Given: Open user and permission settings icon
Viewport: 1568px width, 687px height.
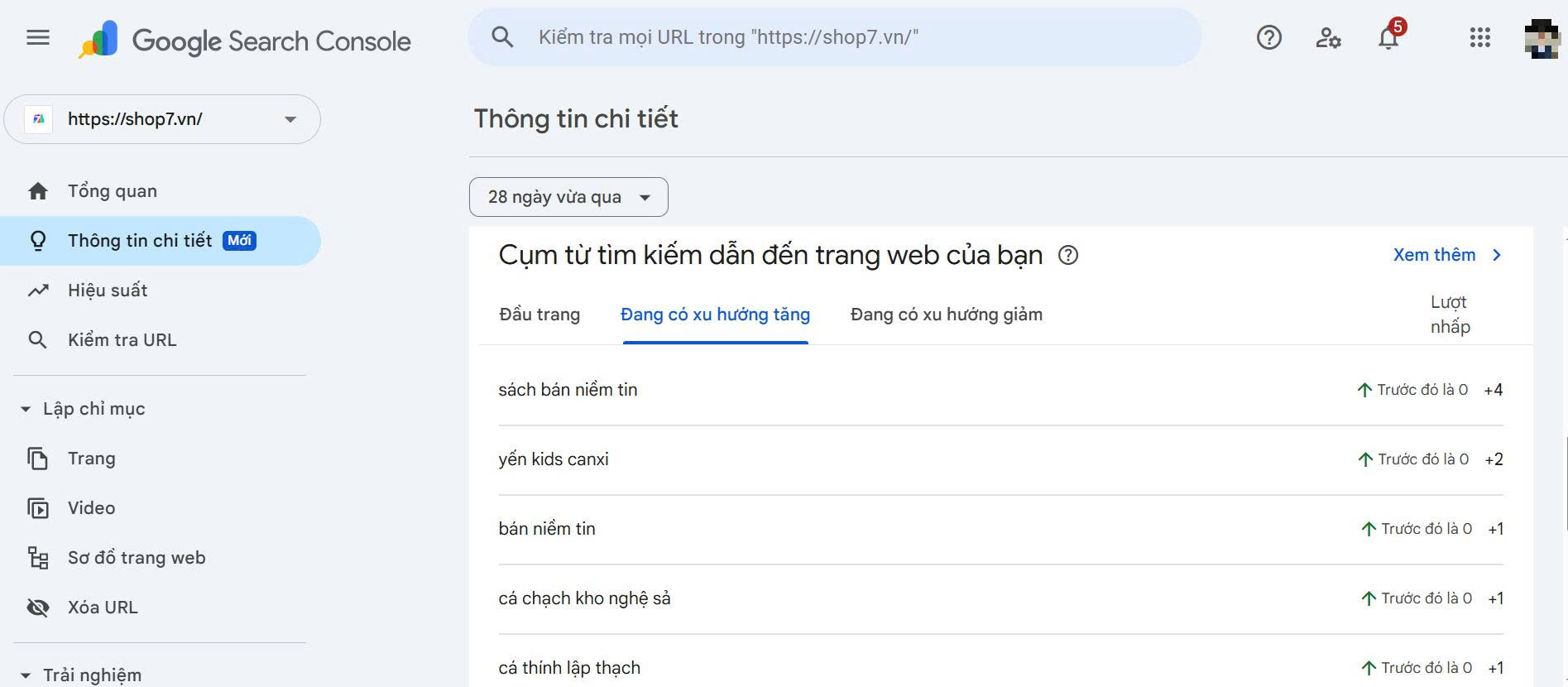Looking at the screenshot, I should click(1328, 38).
